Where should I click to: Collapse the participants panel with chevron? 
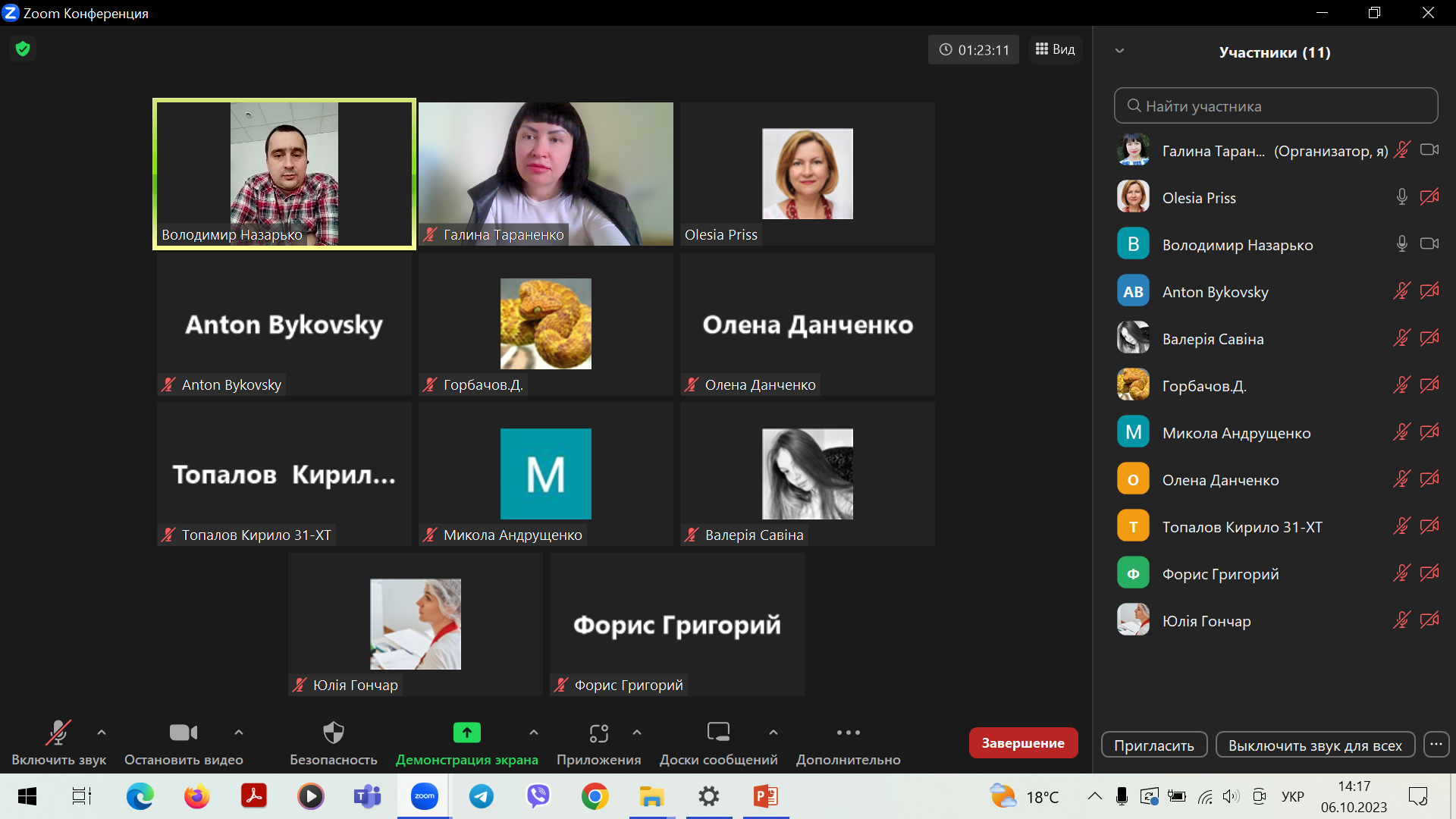click(x=1119, y=52)
